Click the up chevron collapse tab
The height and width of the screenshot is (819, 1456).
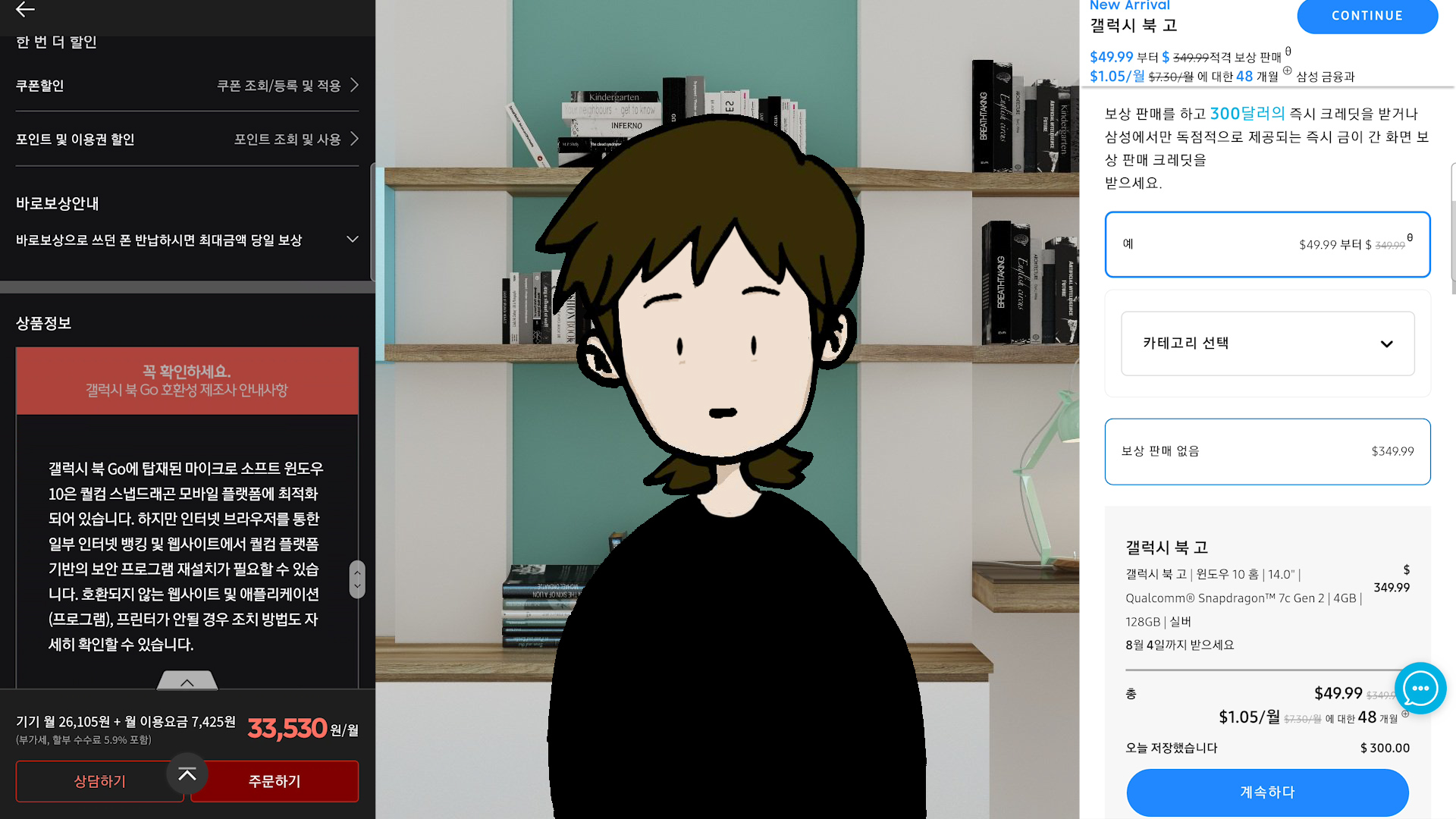187,681
